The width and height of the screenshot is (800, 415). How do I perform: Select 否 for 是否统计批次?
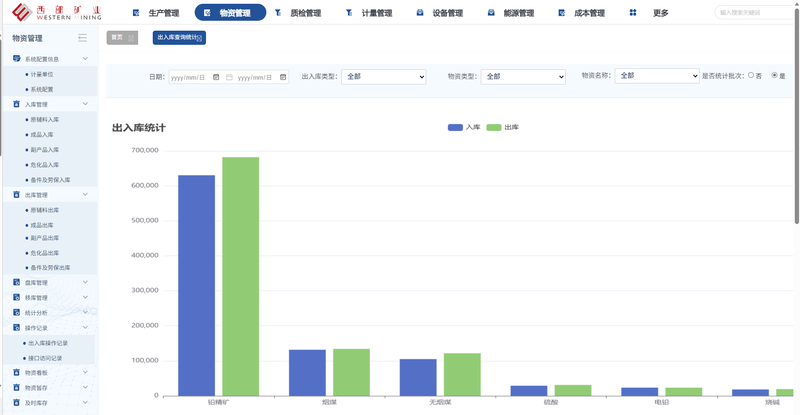pyautogui.click(x=751, y=75)
